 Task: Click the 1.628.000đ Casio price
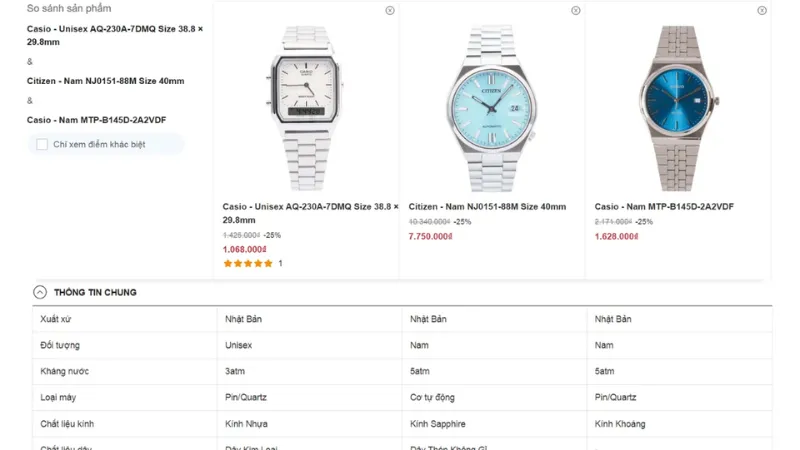point(616,236)
